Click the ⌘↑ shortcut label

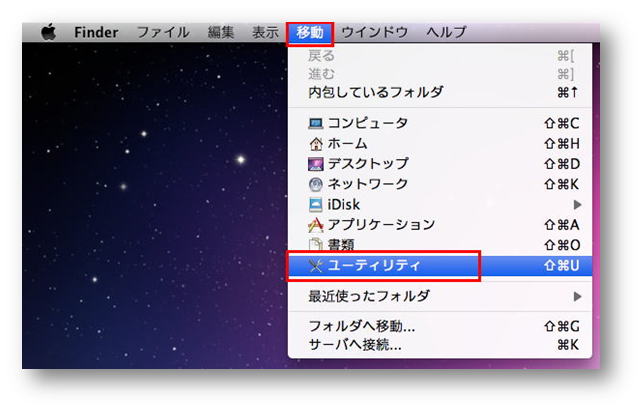pyautogui.click(x=568, y=93)
